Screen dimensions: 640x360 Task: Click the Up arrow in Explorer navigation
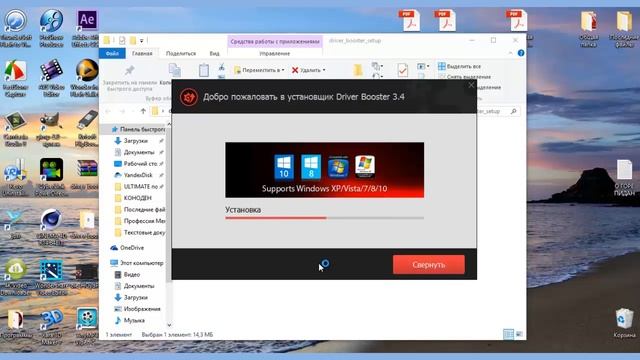pyautogui.click(x=143, y=111)
